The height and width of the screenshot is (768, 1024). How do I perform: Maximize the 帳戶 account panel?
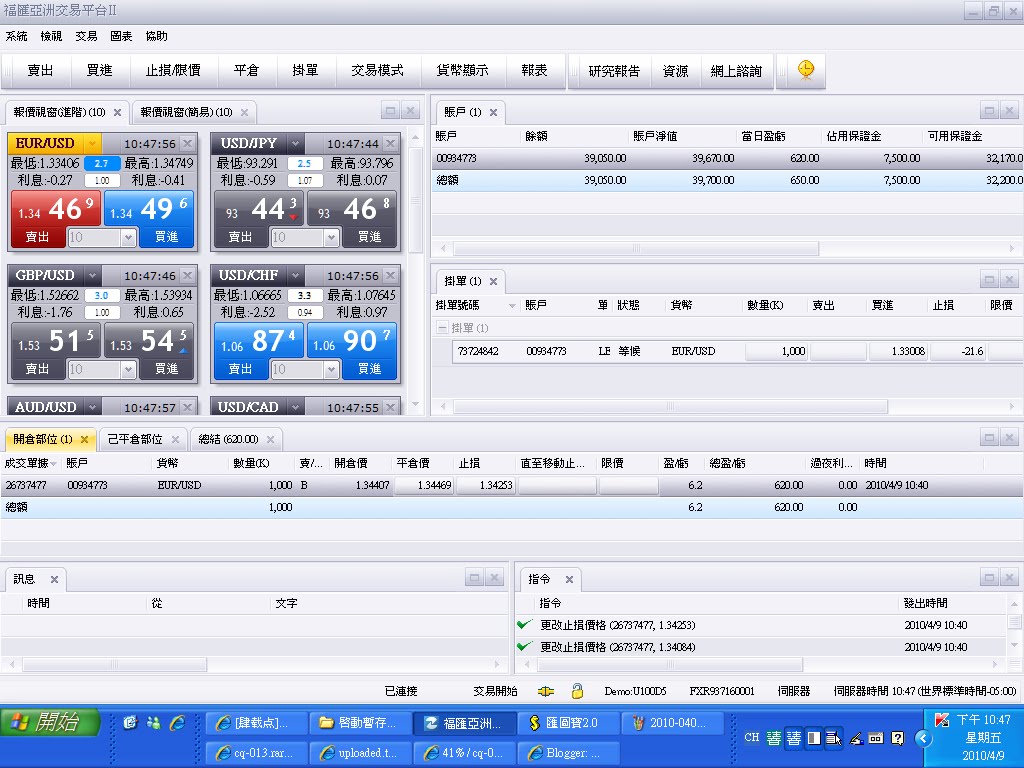[989, 111]
